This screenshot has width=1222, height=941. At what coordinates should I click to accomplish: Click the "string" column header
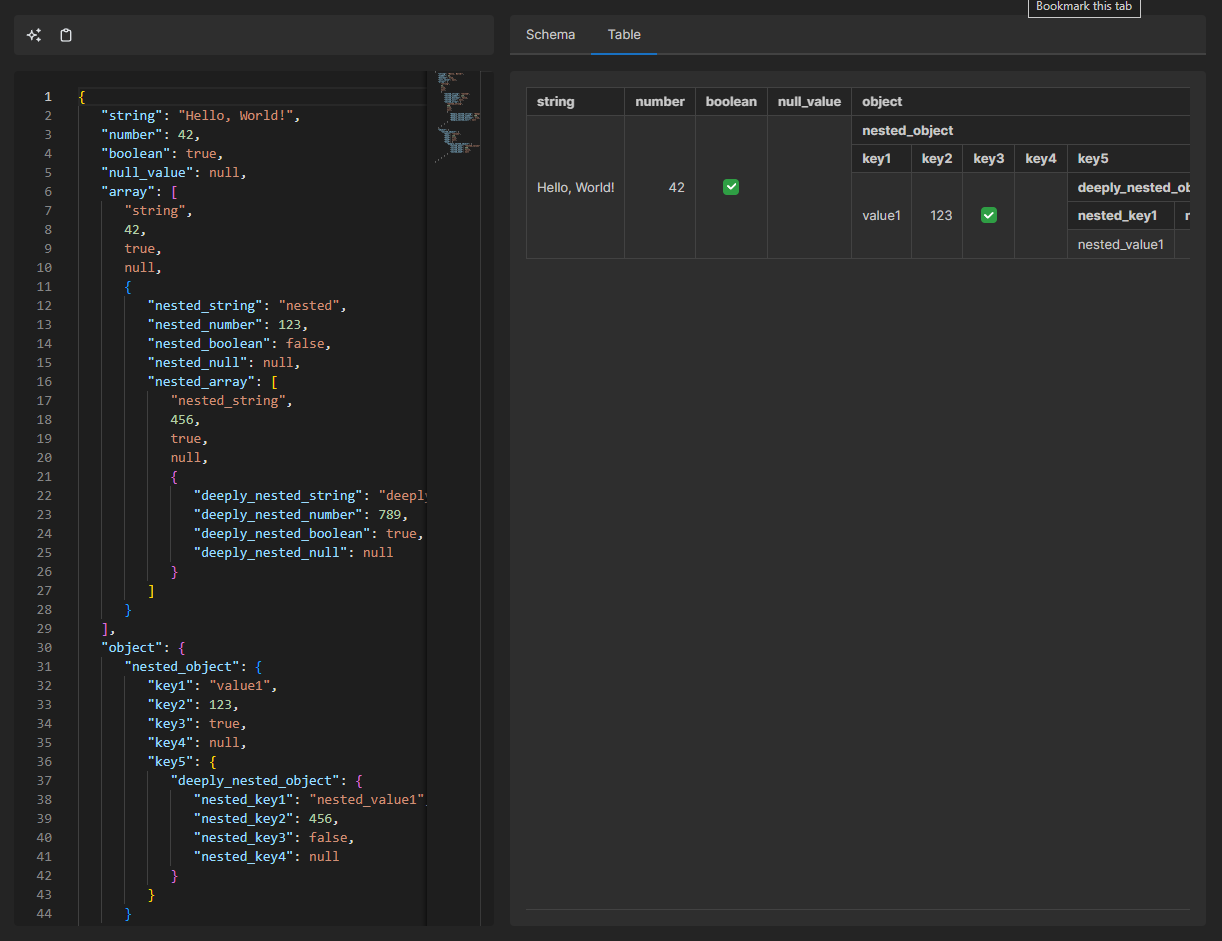point(556,101)
